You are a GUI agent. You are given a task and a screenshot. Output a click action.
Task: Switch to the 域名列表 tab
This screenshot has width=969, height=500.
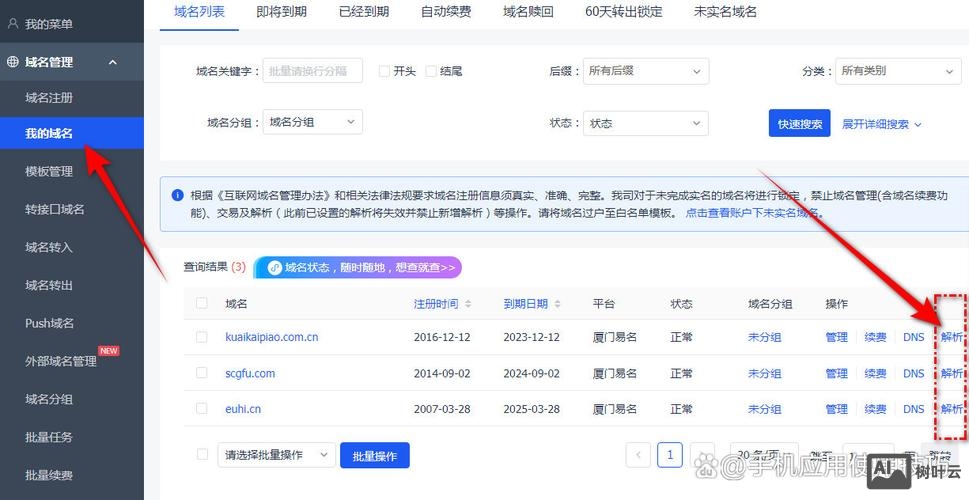point(199,12)
